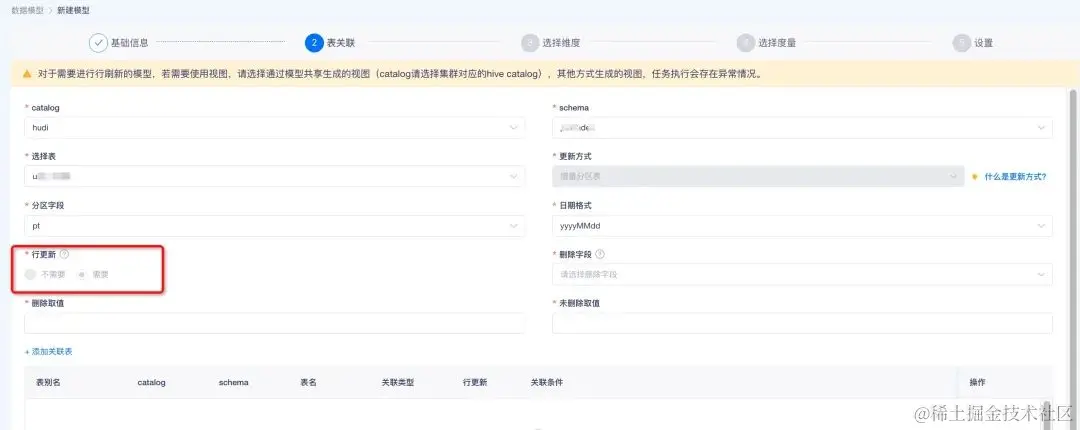Click the 关联类型 column header
Viewport: 1080px width, 430px height.
point(398,382)
